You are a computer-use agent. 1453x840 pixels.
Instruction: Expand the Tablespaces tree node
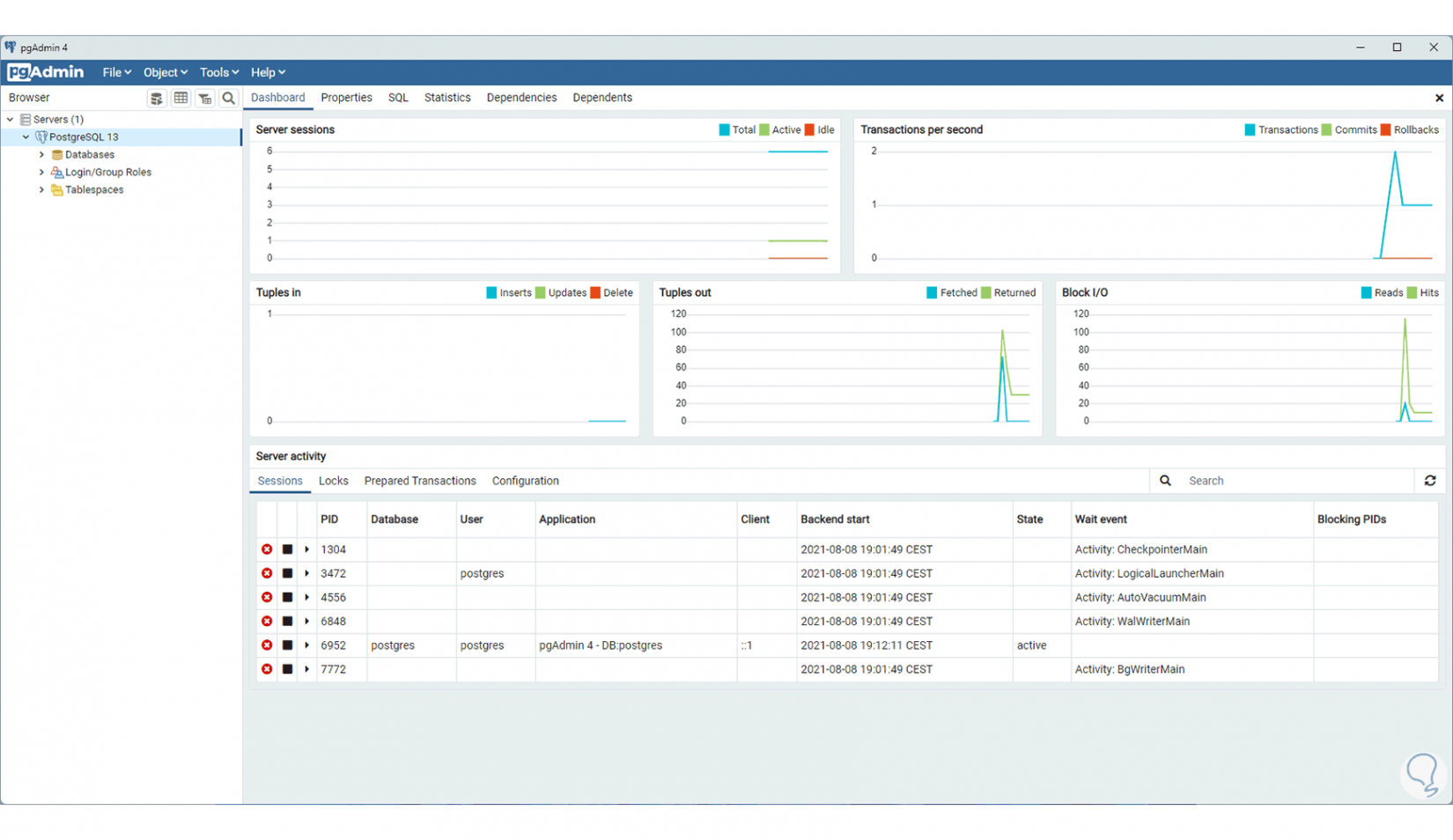click(41, 190)
